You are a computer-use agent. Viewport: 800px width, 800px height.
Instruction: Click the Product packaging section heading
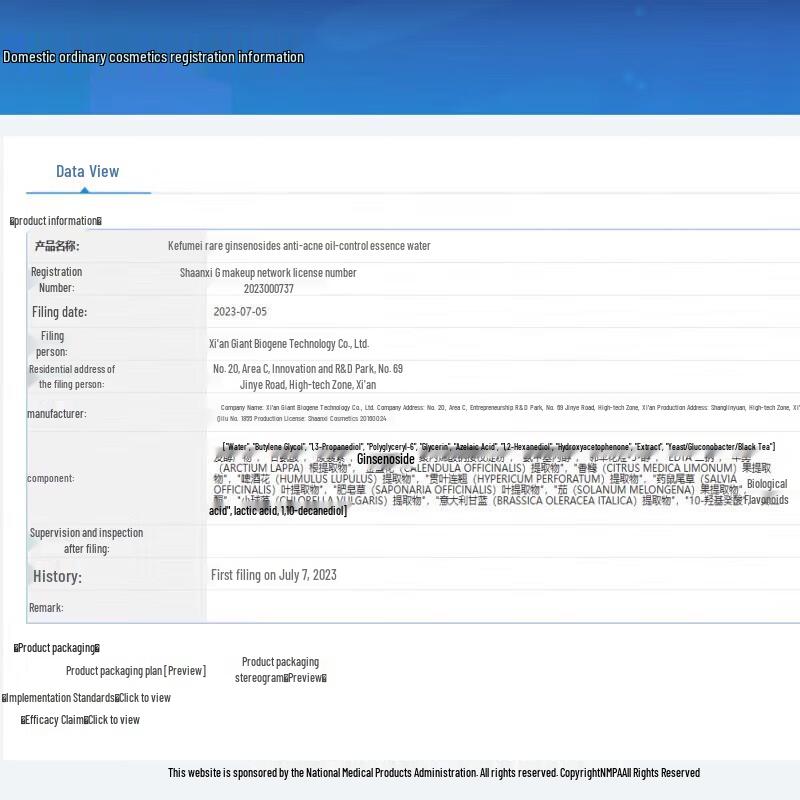(x=57, y=648)
